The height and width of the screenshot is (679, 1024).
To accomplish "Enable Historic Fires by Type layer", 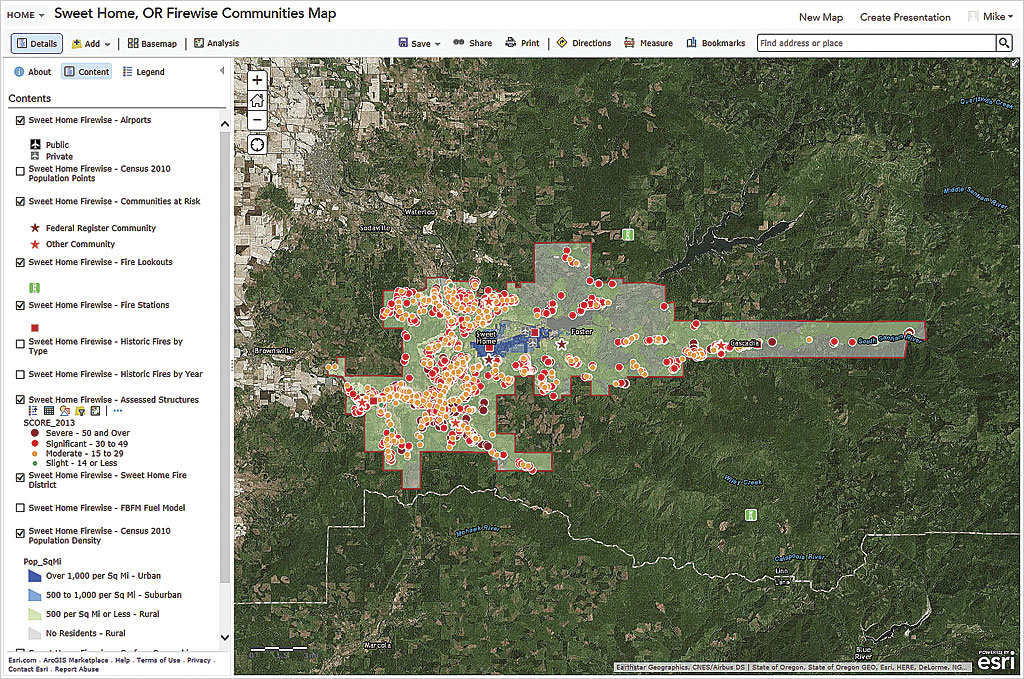I will (x=20, y=344).
